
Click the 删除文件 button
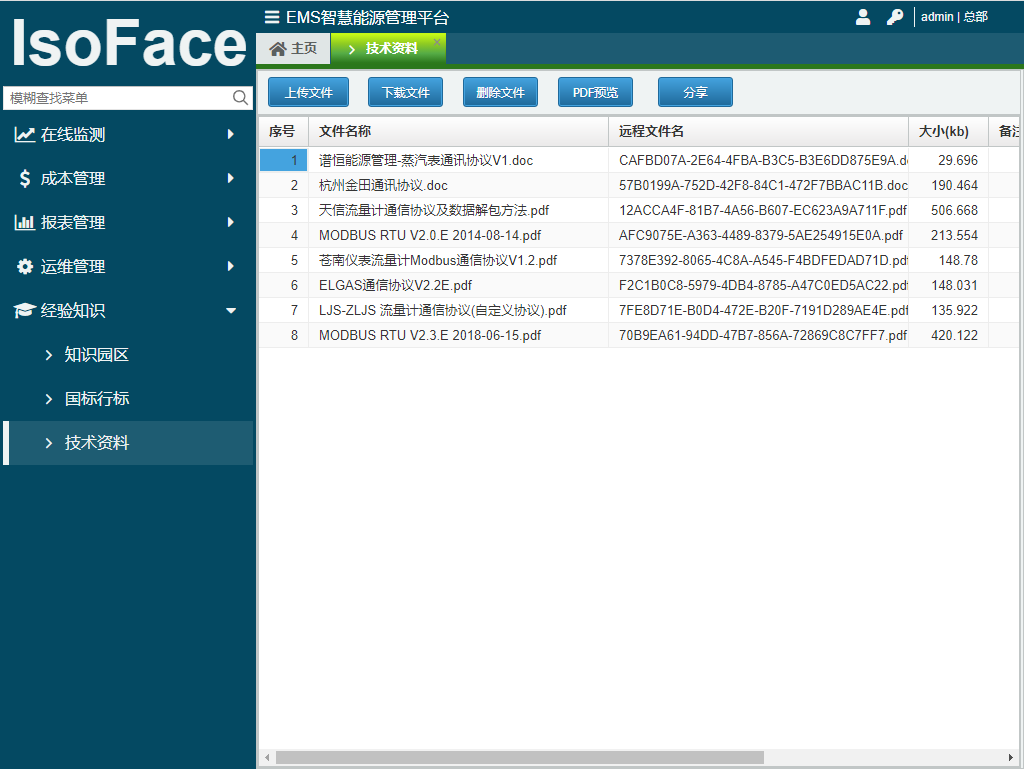(x=500, y=92)
